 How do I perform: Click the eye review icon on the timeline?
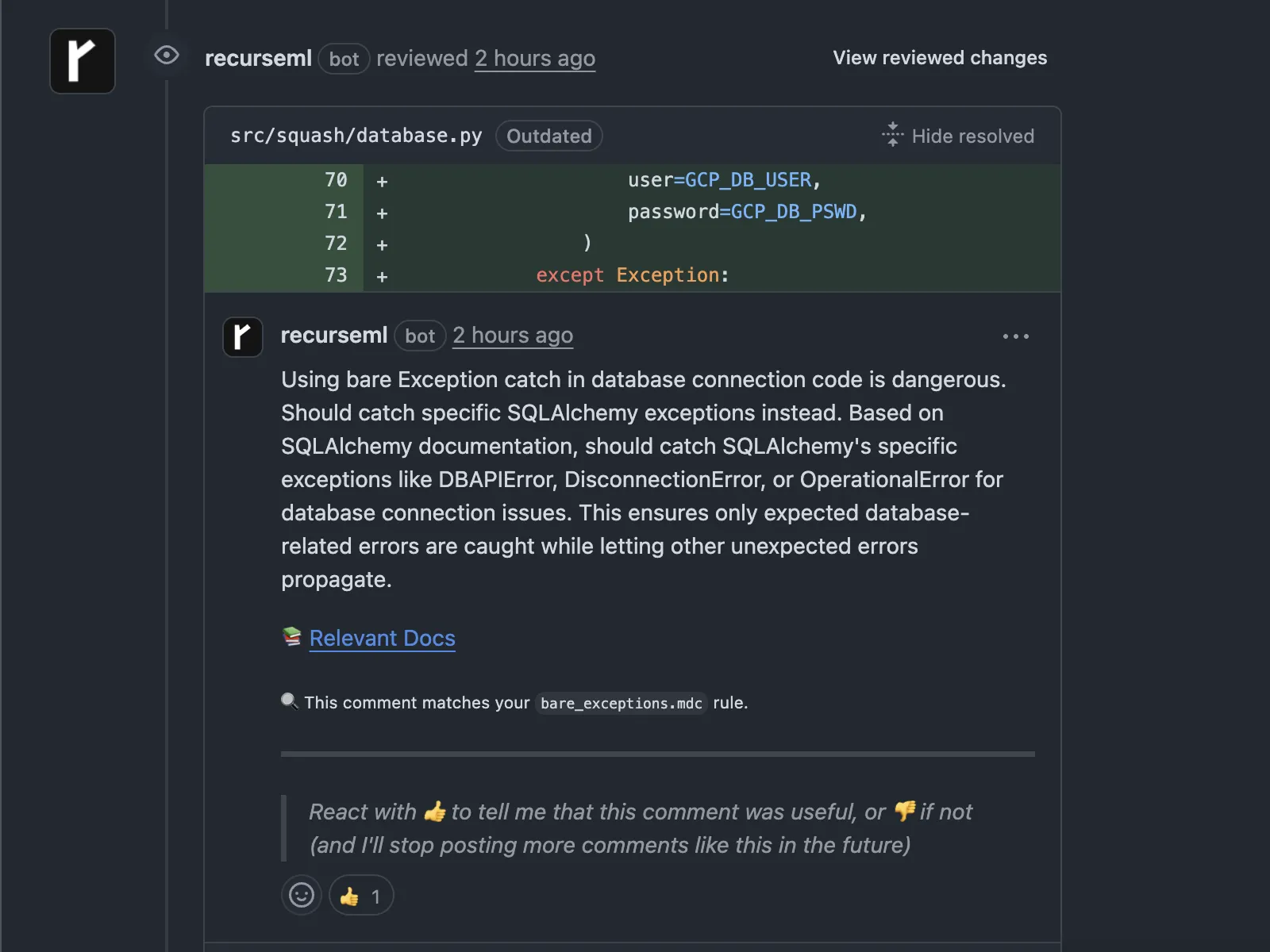click(x=167, y=56)
